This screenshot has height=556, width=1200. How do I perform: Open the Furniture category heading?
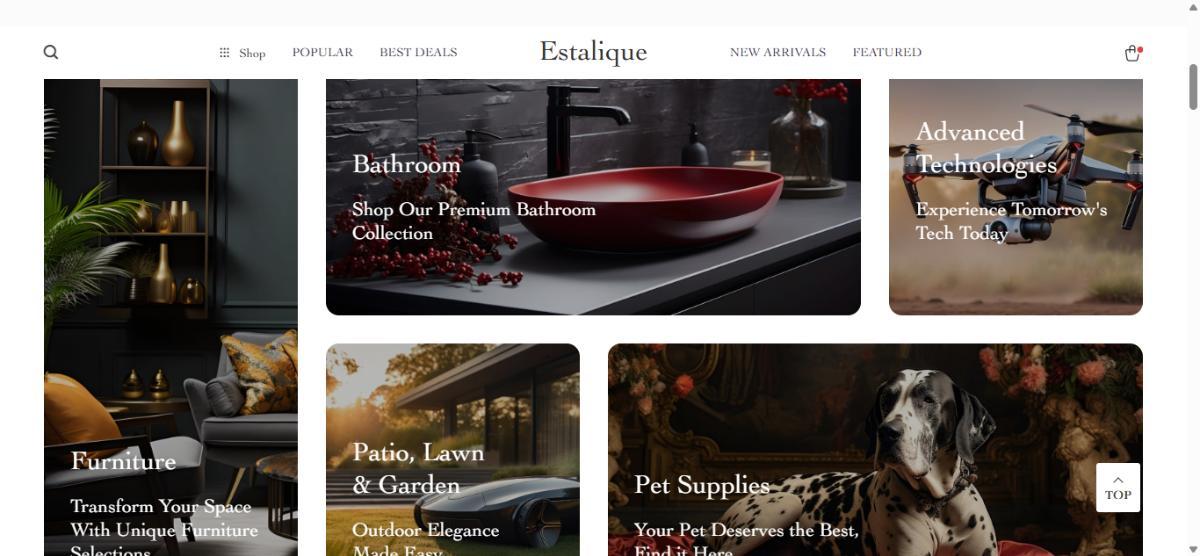pos(123,461)
